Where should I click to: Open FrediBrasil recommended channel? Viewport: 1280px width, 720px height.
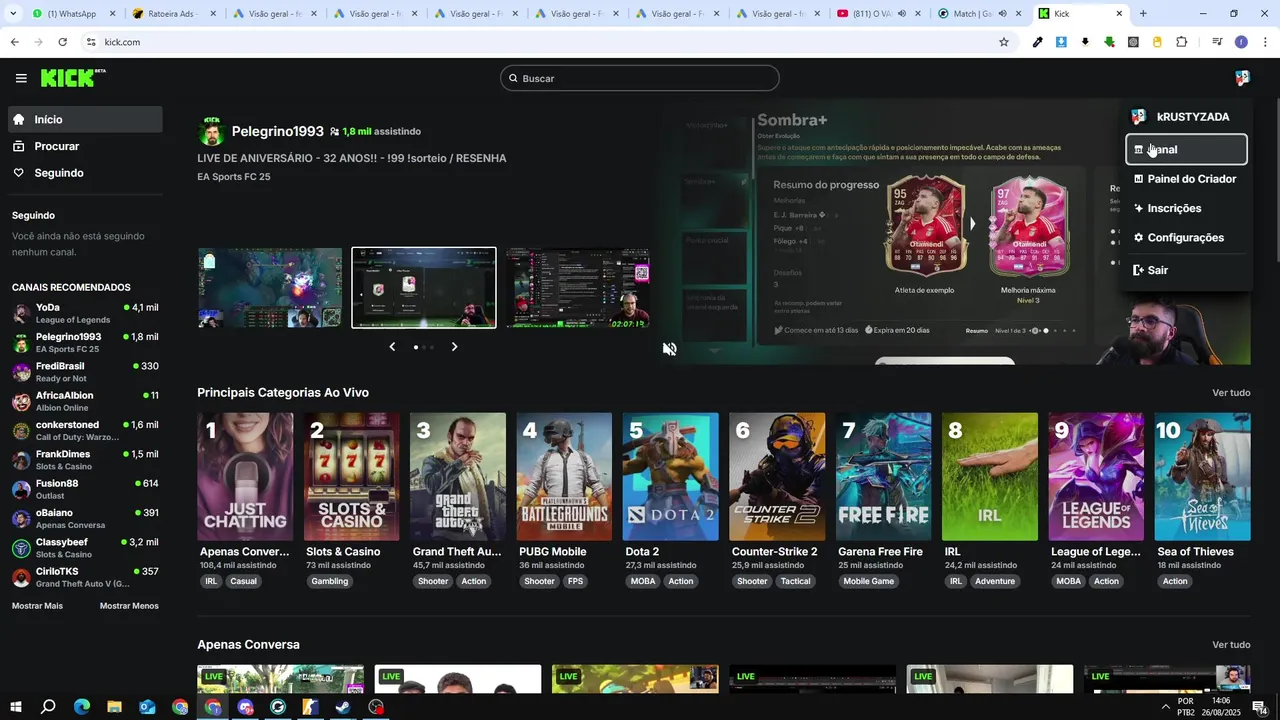(x=85, y=372)
